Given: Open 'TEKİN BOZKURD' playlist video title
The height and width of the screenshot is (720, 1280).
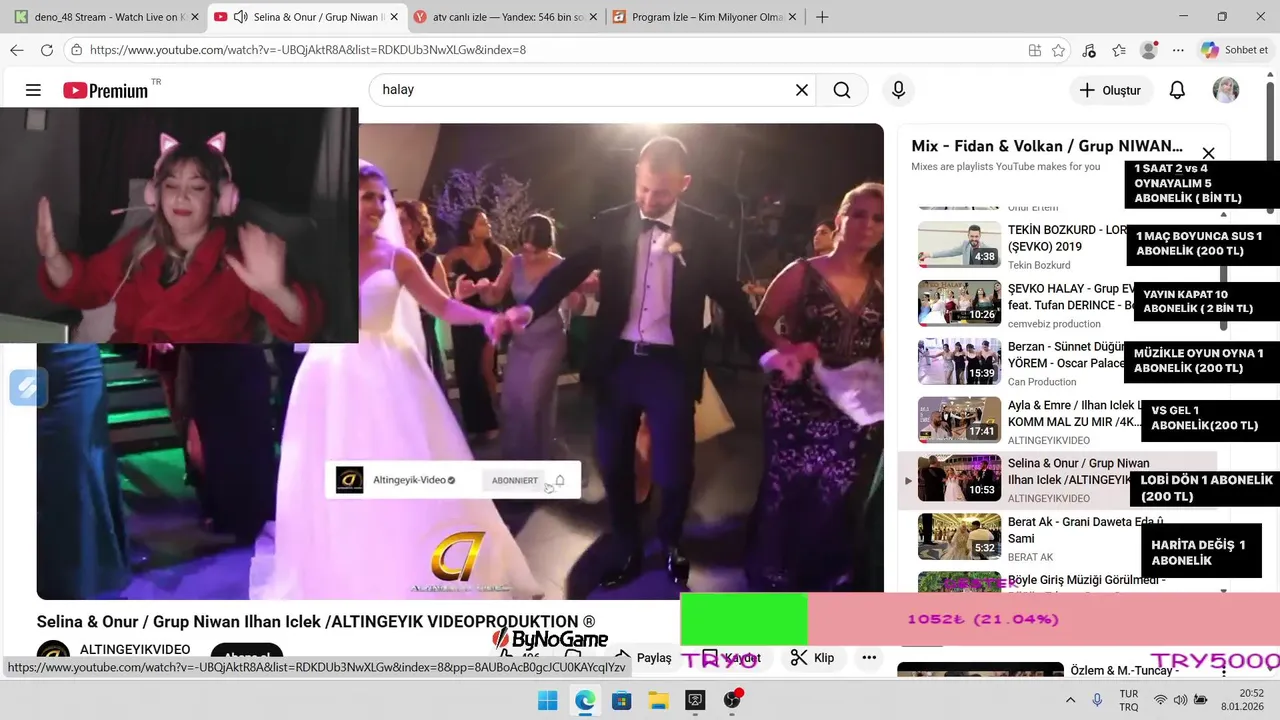Looking at the screenshot, I should (1066, 238).
